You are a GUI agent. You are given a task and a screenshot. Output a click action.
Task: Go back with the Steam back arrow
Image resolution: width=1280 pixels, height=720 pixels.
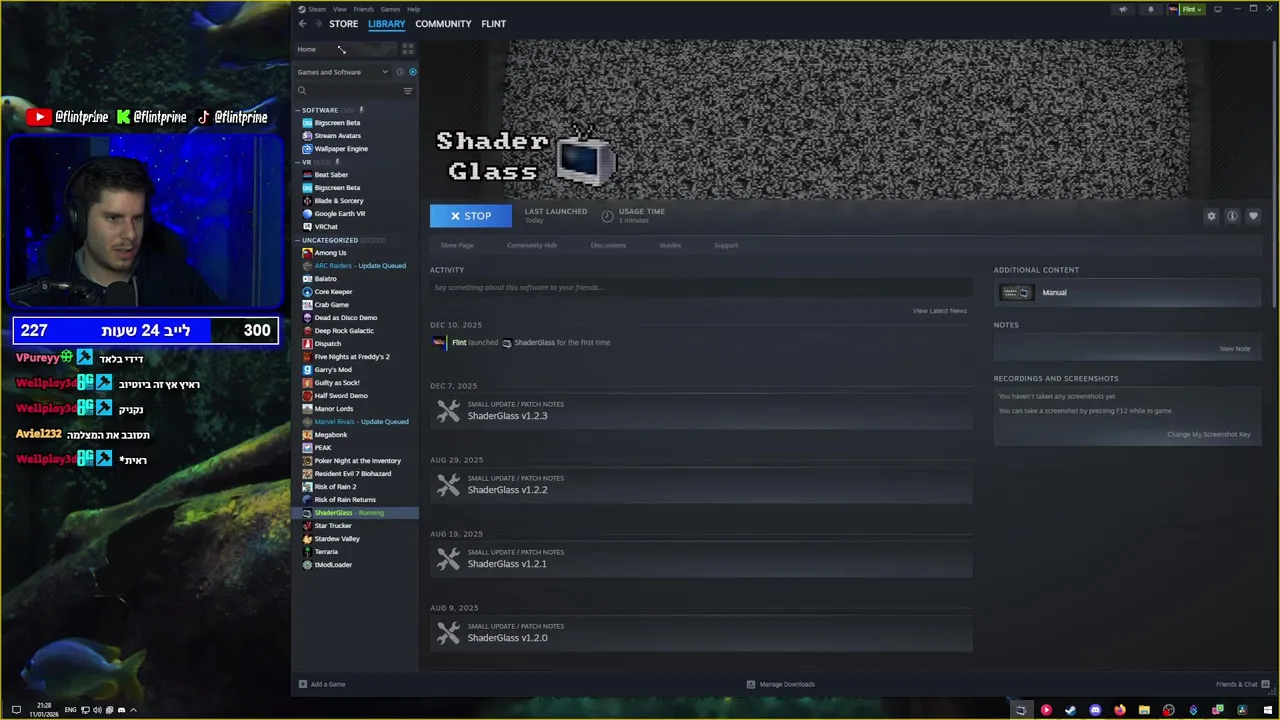point(302,24)
